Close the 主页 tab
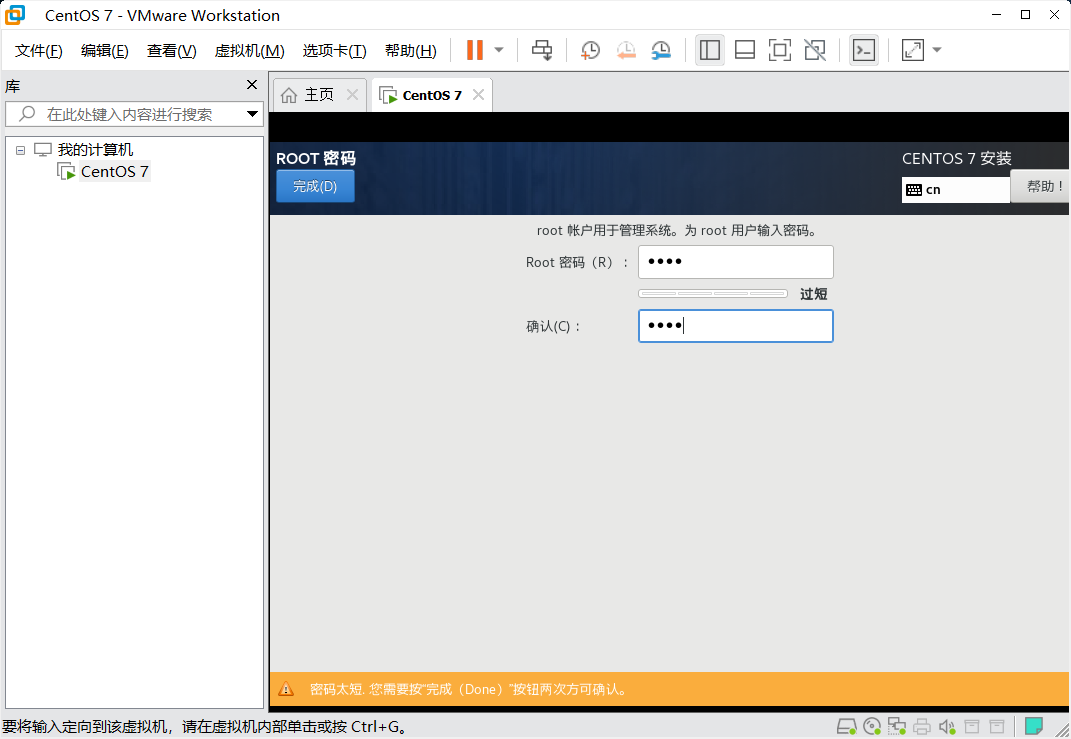The height and width of the screenshot is (739, 1071). pos(352,95)
